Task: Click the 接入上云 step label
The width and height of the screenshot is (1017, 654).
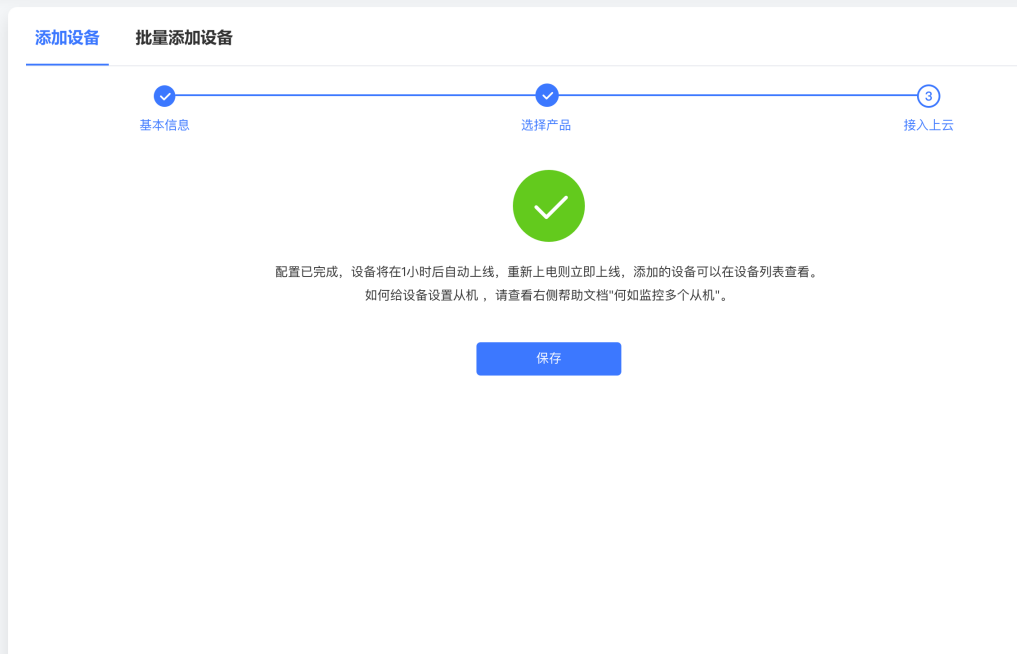Action: coord(928,125)
